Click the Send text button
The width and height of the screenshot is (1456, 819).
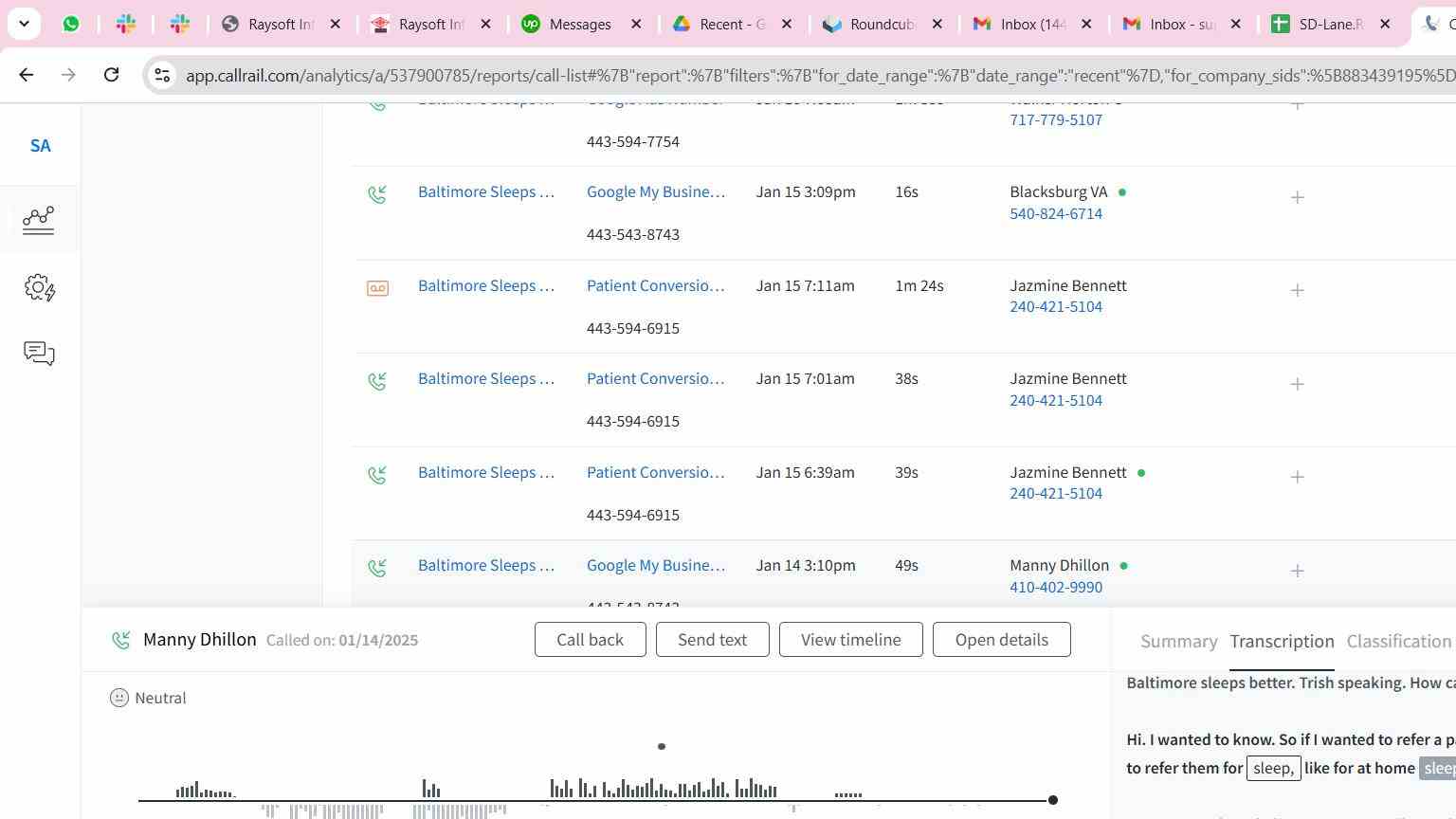click(713, 640)
